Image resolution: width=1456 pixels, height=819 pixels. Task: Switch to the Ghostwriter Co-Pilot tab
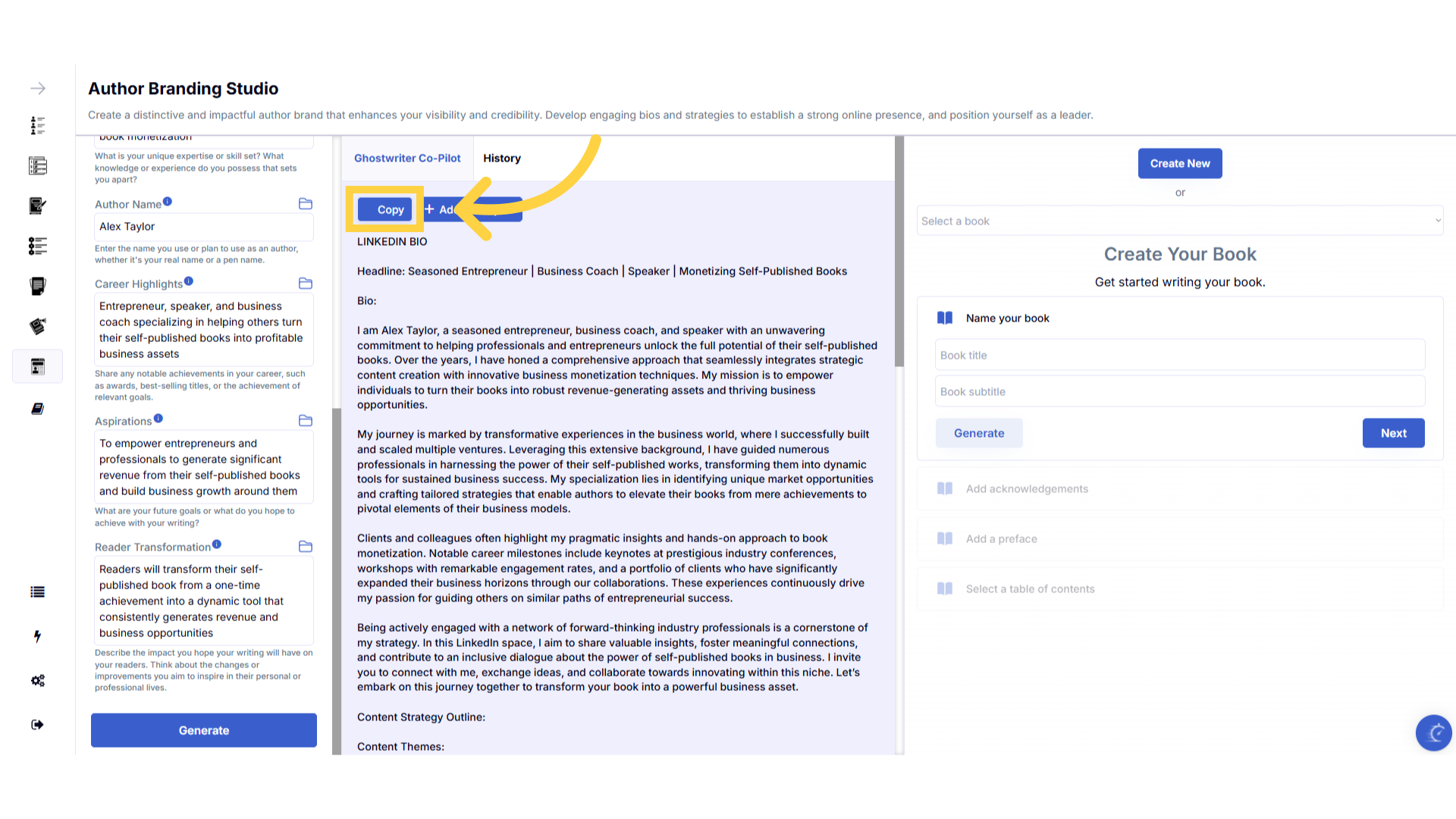click(407, 158)
